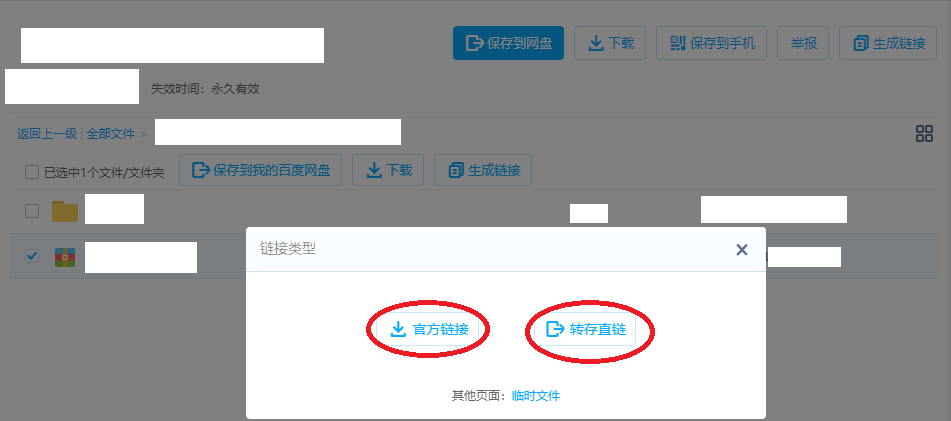Click 返回上一级 link
Screen dimensions: 951x421
pos(47,133)
